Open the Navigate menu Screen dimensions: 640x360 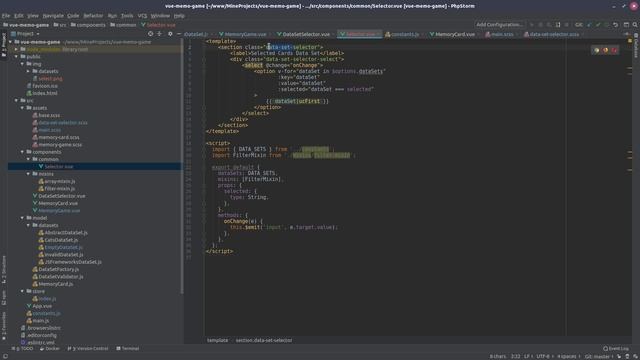coord(53,16)
